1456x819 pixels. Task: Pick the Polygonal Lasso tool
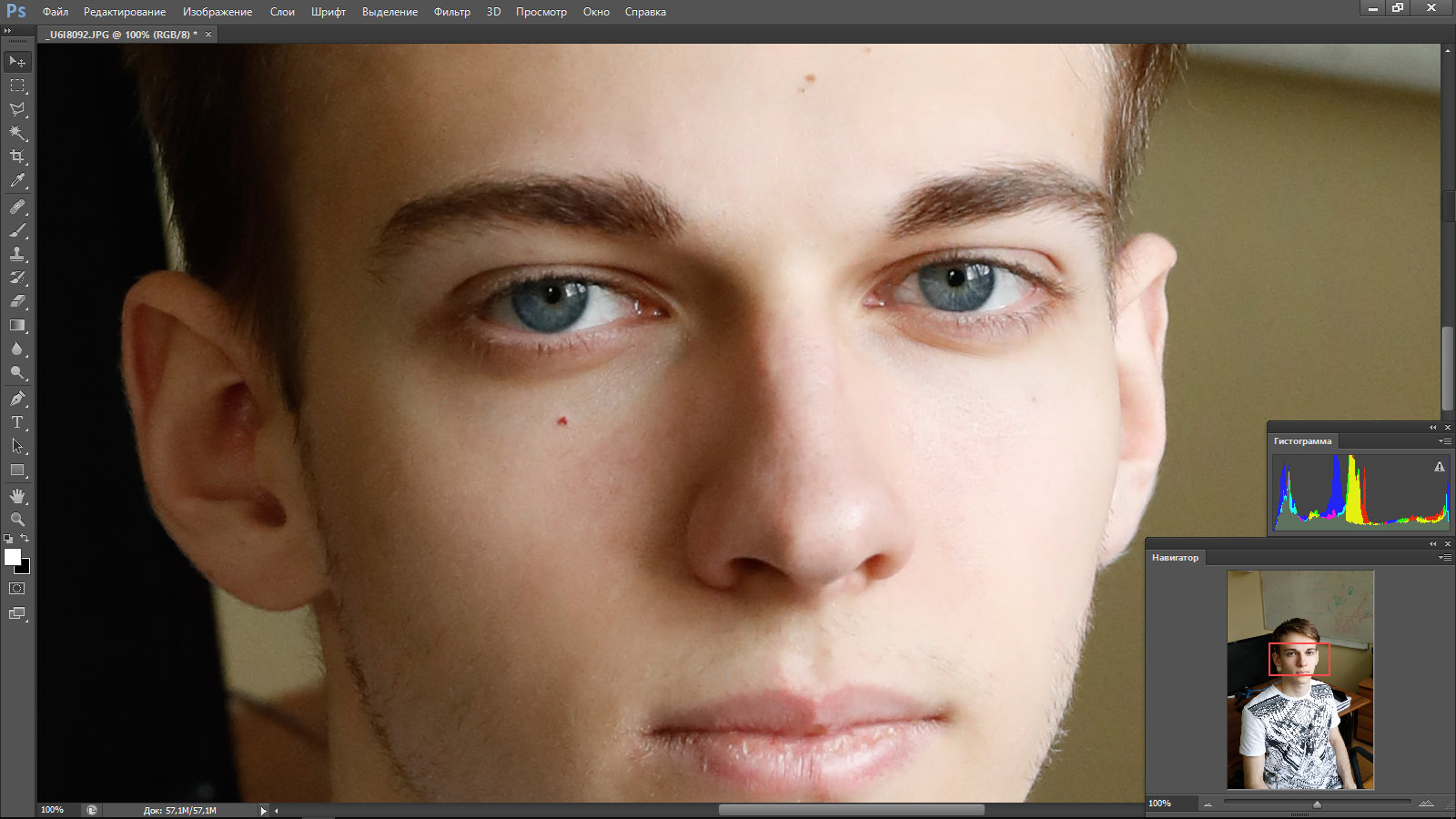coord(17,109)
